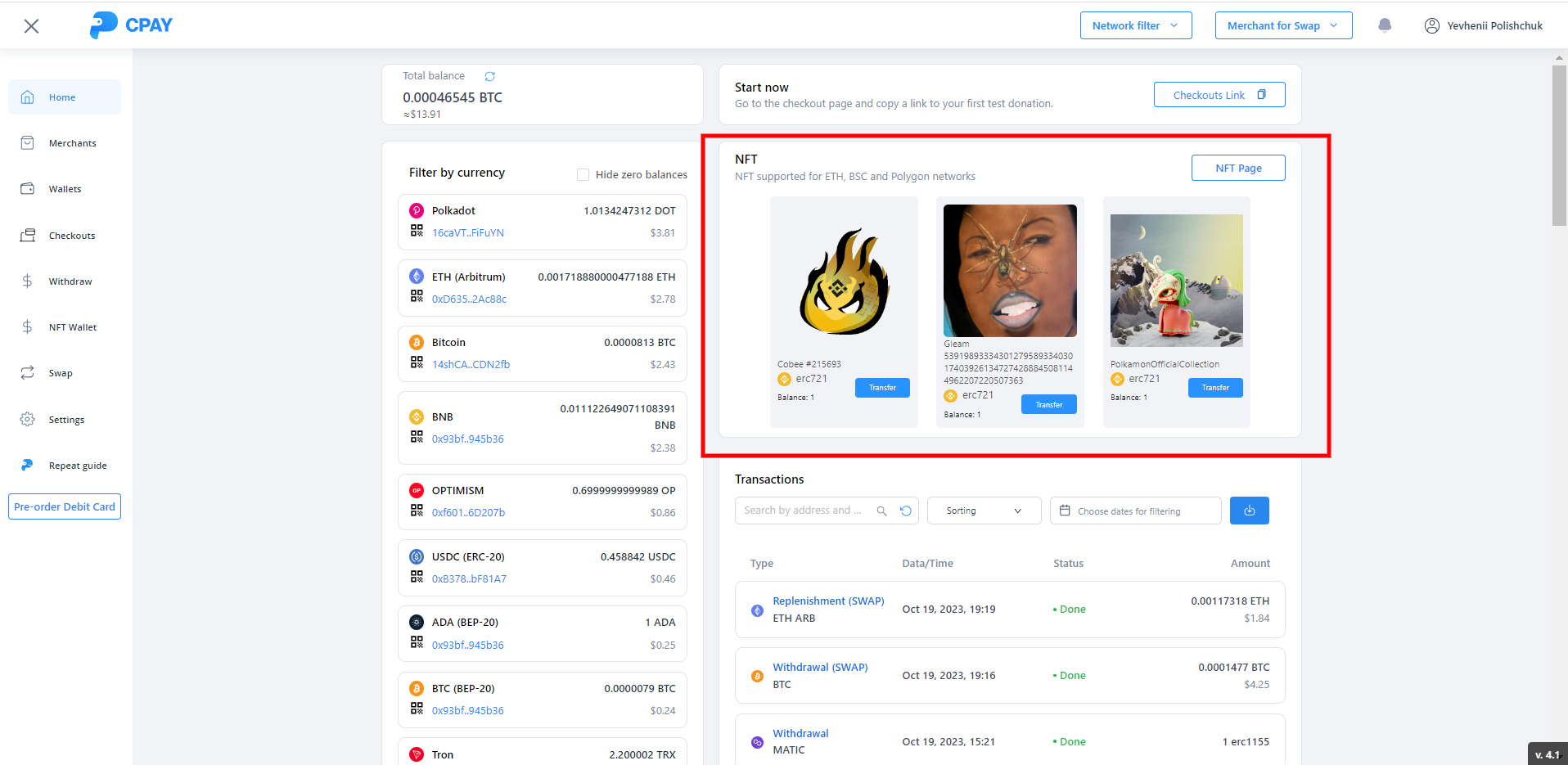This screenshot has width=1568, height=765.
Task: Show QR code for Bitcoin wallet
Action: click(417, 362)
